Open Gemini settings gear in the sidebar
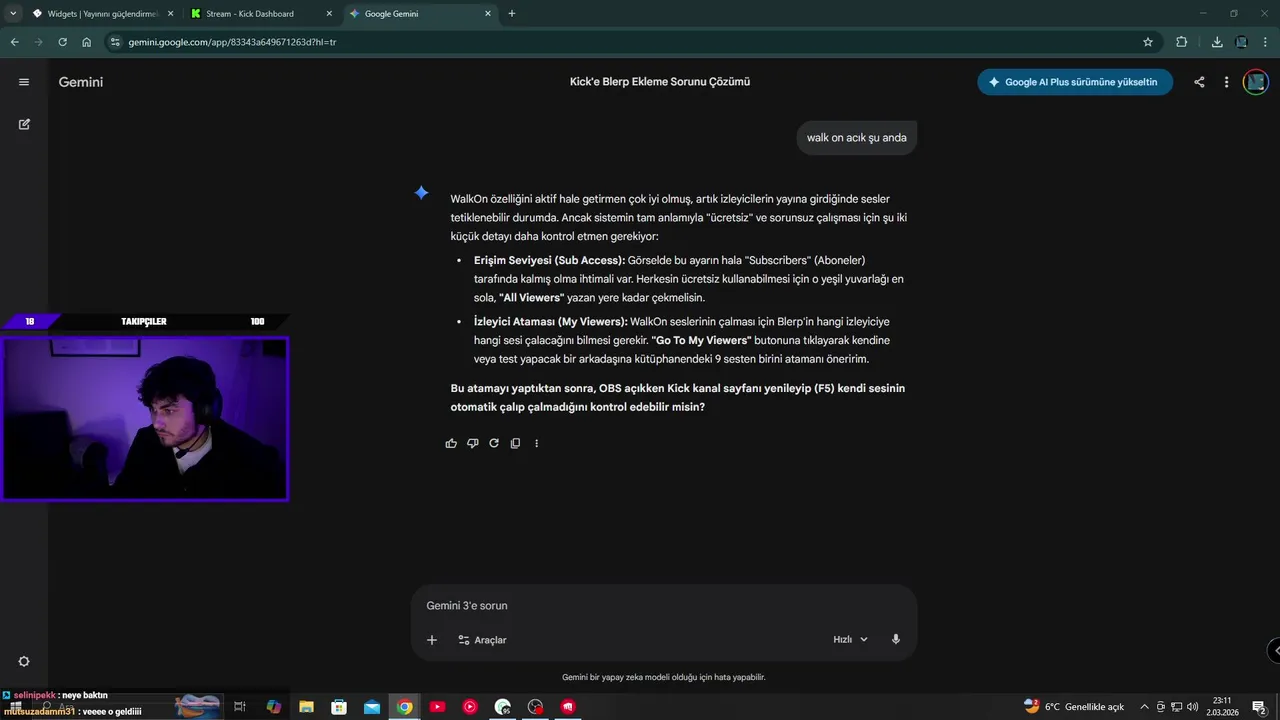 (24, 662)
